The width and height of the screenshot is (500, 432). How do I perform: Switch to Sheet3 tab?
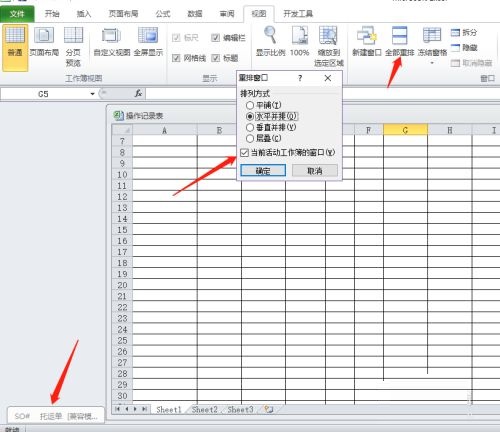click(x=240, y=409)
